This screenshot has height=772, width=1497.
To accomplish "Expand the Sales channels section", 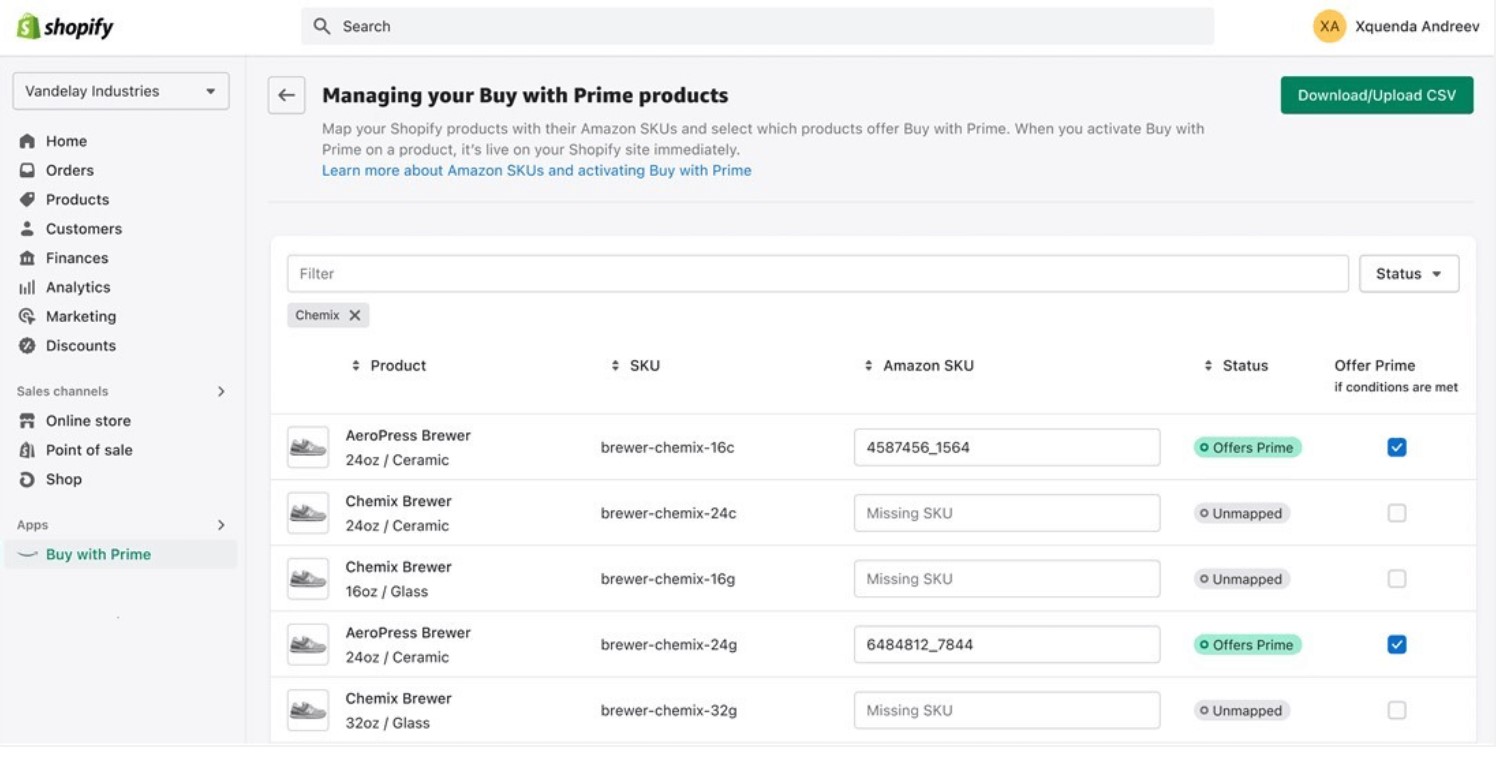I will tap(221, 392).
